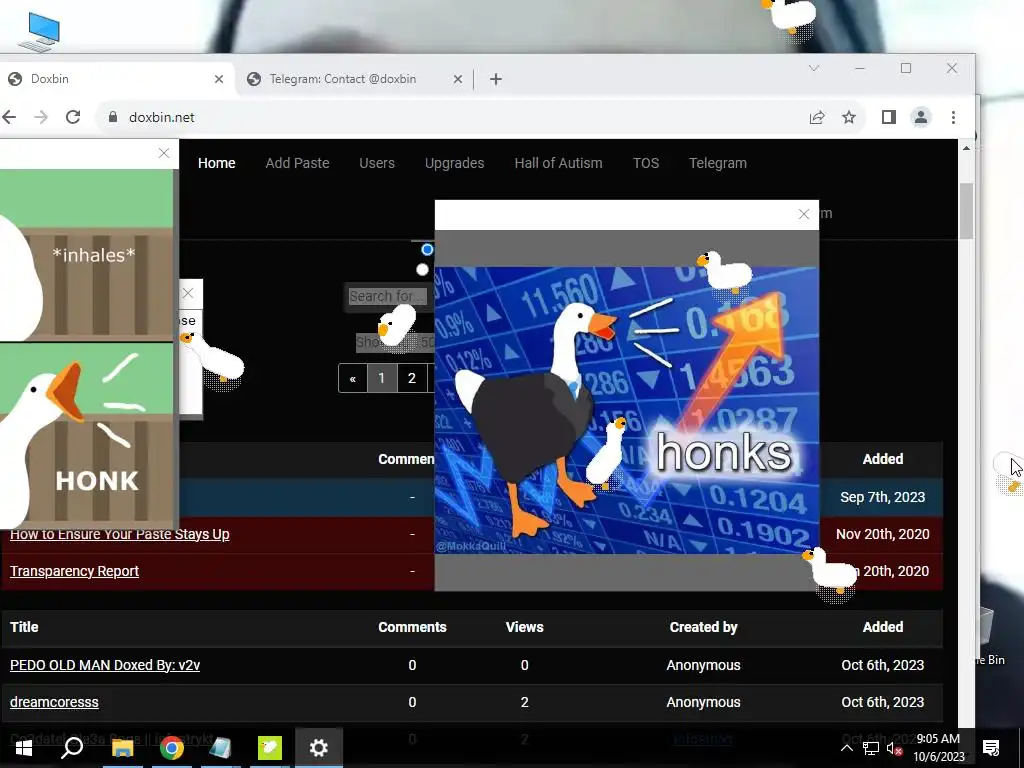This screenshot has width=1024, height=768.
Task: Click the Nov 20th, 2020 date cell
Action: pyautogui.click(x=882, y=534)
